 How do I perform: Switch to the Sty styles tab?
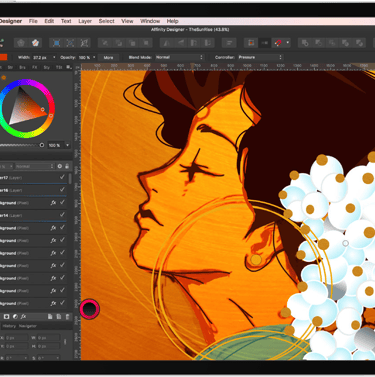tap(46, 67)
